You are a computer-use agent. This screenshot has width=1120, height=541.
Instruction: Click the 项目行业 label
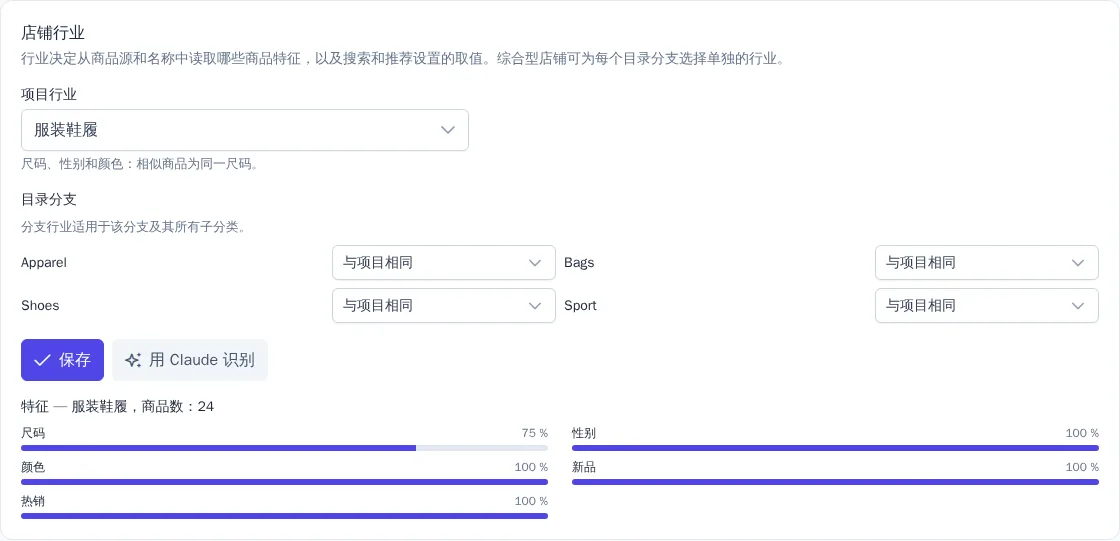pyautogui.click(x=49, y=94)
